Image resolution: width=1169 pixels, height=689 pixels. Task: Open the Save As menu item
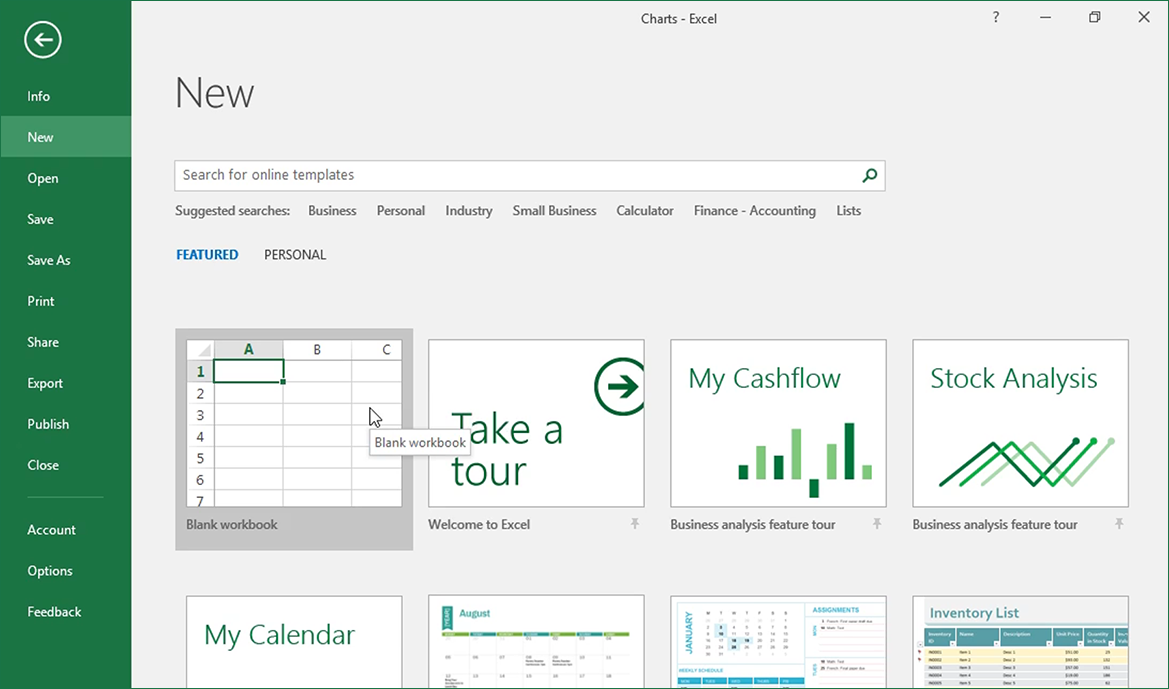click(x=49, y=260)
